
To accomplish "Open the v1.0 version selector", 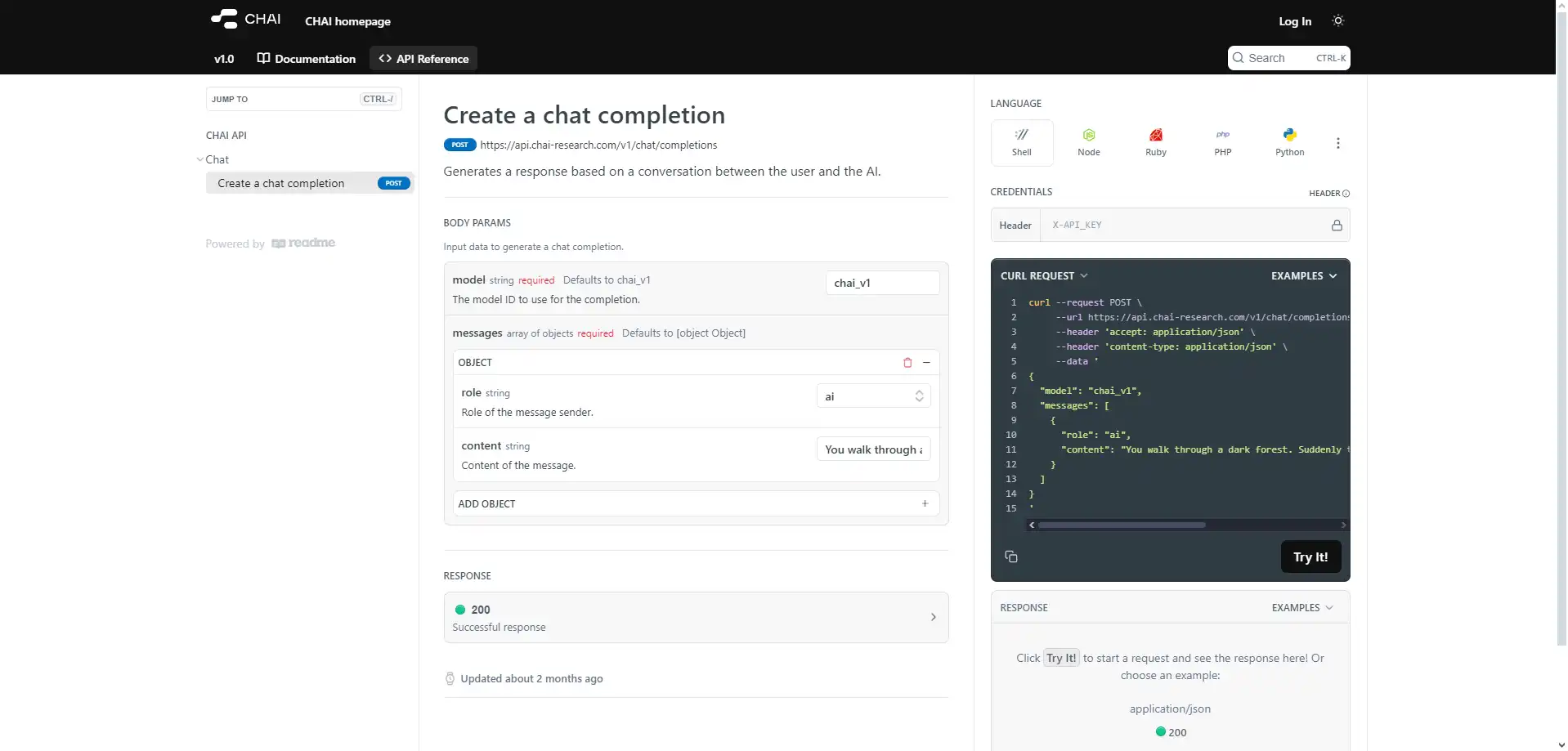I will (224, 59).
